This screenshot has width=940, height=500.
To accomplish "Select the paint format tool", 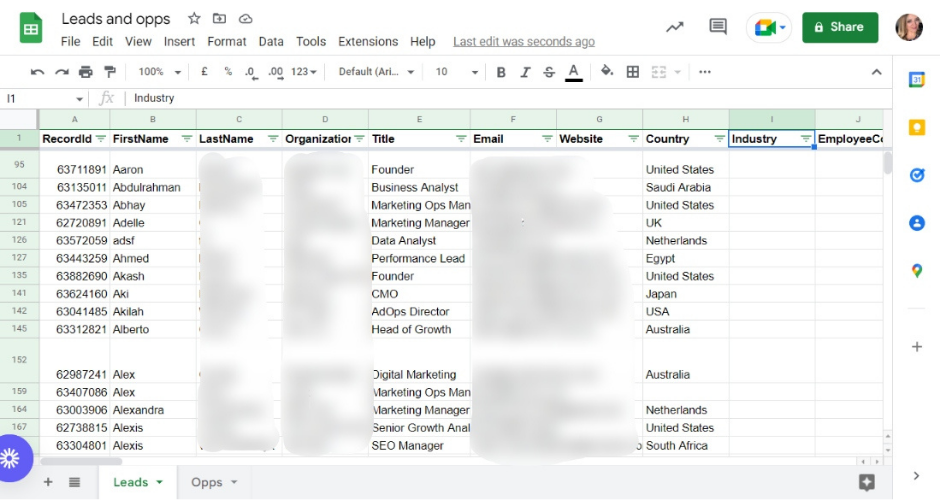I will pyautogui.click(x=110, y=72).
